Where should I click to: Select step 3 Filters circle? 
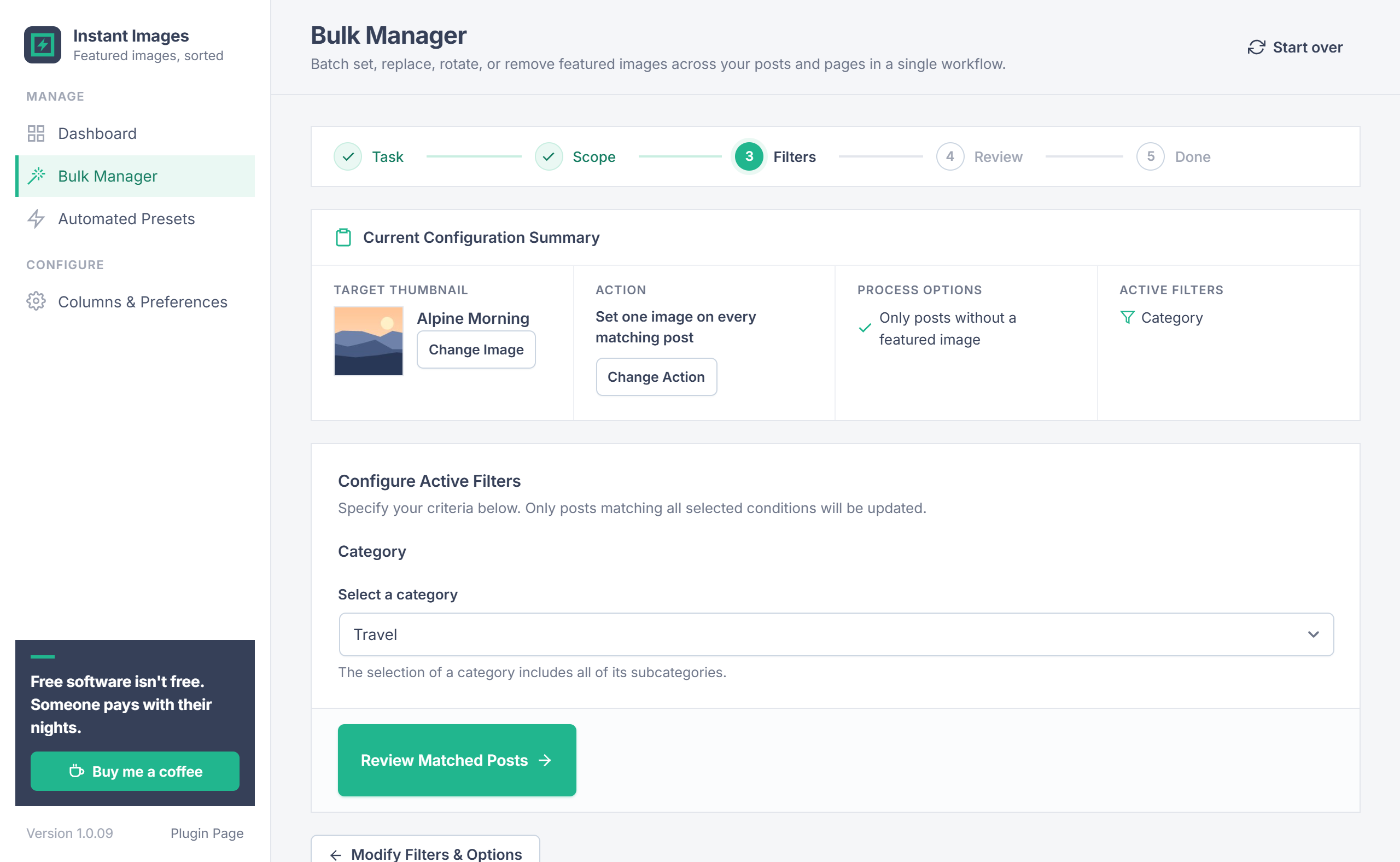(x=749, y=156)
